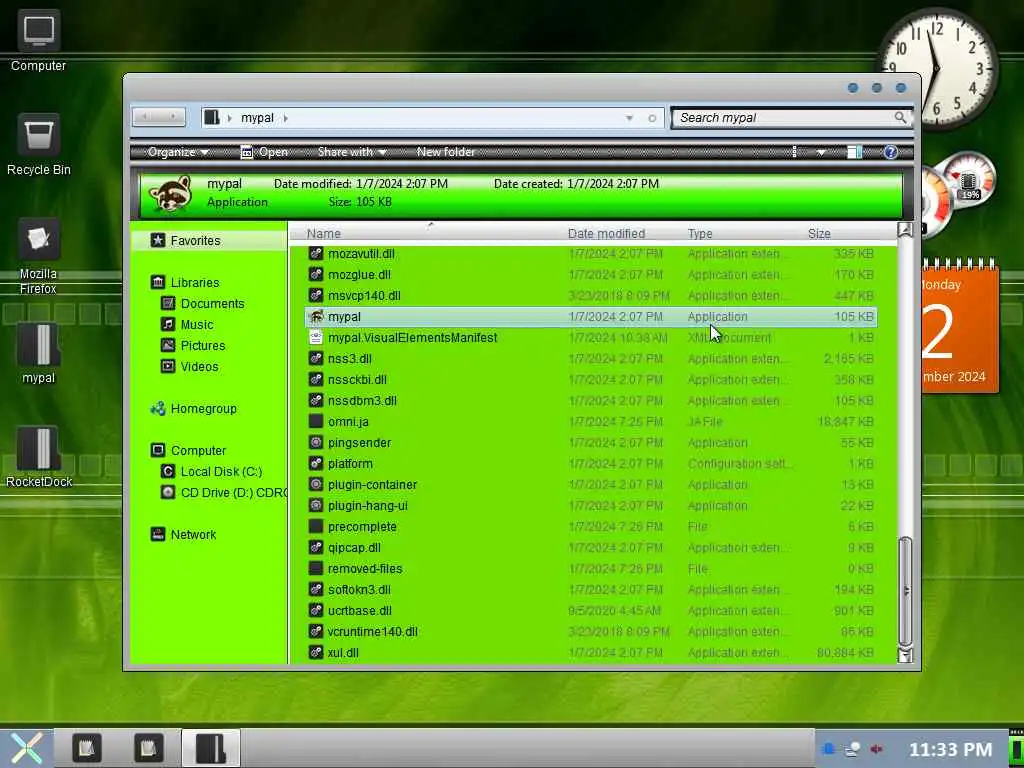Open the Pictures library
The height and width of the screenshot is (768, 1024).
click(193, 345)
